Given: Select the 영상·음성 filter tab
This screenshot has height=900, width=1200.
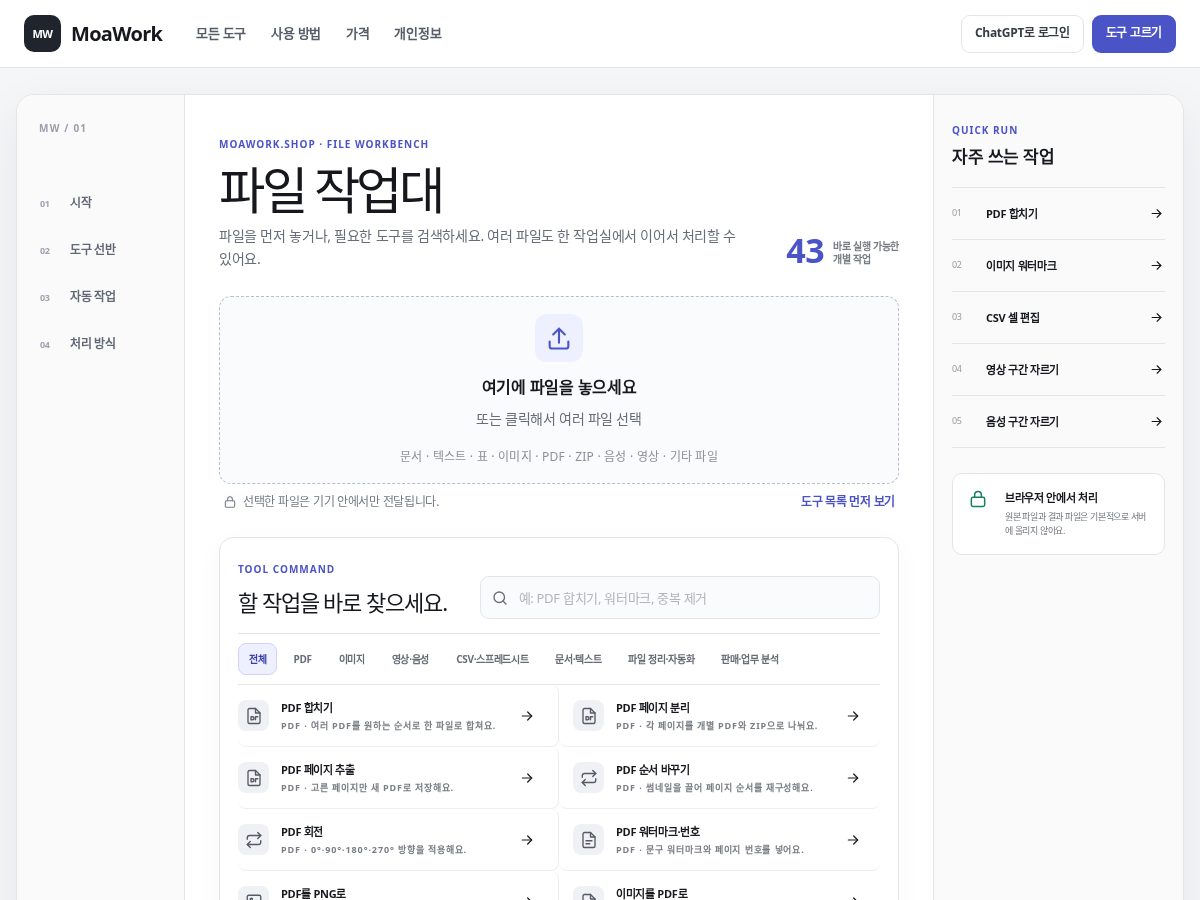Looking at the screenshot, I should (410, 659).
